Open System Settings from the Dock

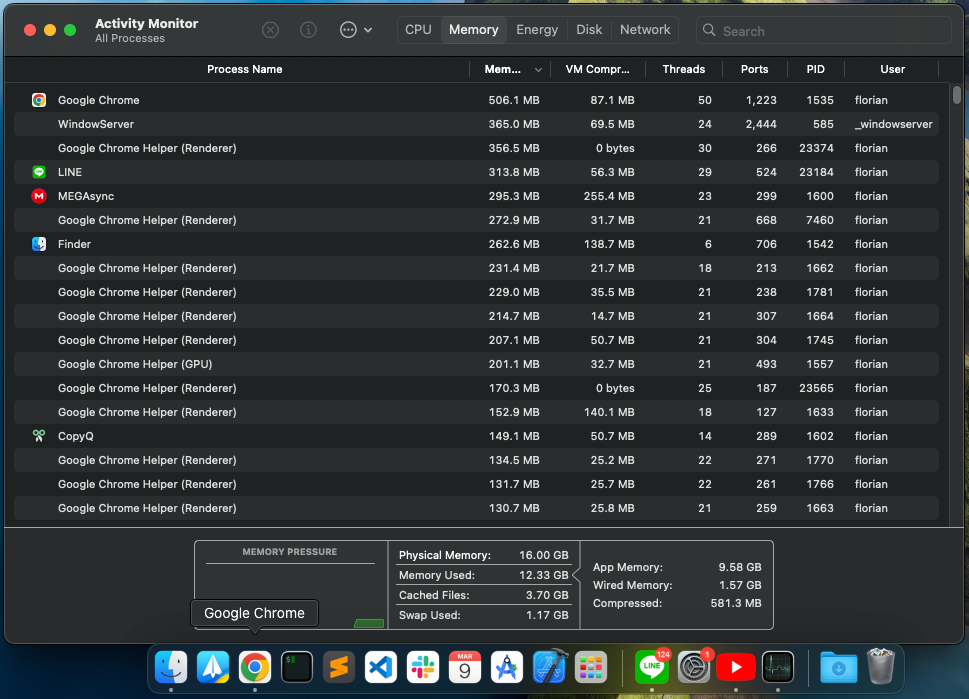coord(694,666)
